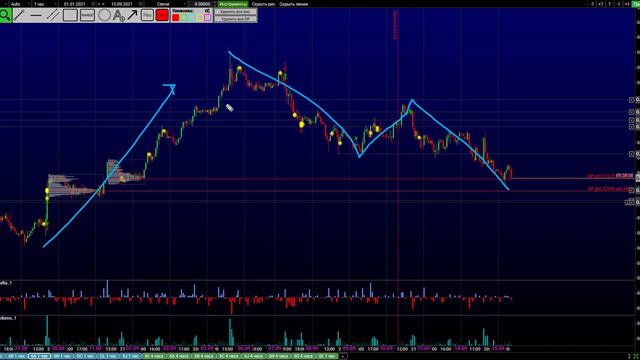640x360 pixels.
Task: Pick the green drawing color swatch
Action: point(184,18)
